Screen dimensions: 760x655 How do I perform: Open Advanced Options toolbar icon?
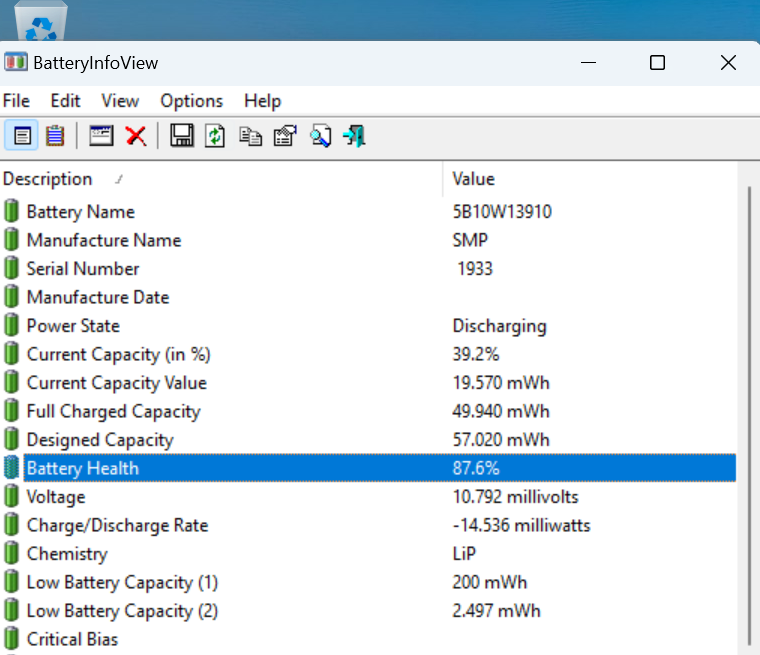[285, 136]
